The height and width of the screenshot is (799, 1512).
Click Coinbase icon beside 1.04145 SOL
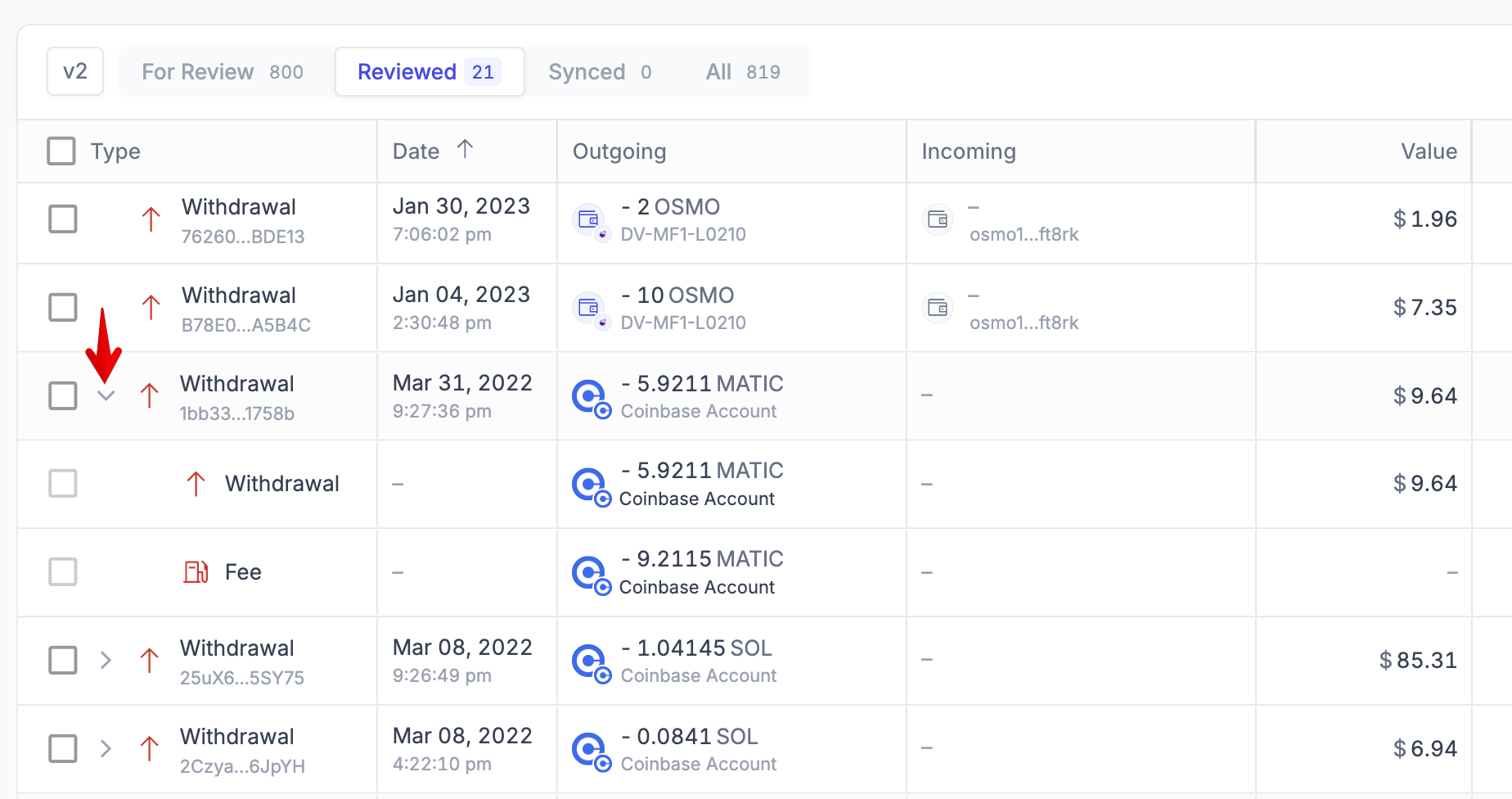click(589, 661)
